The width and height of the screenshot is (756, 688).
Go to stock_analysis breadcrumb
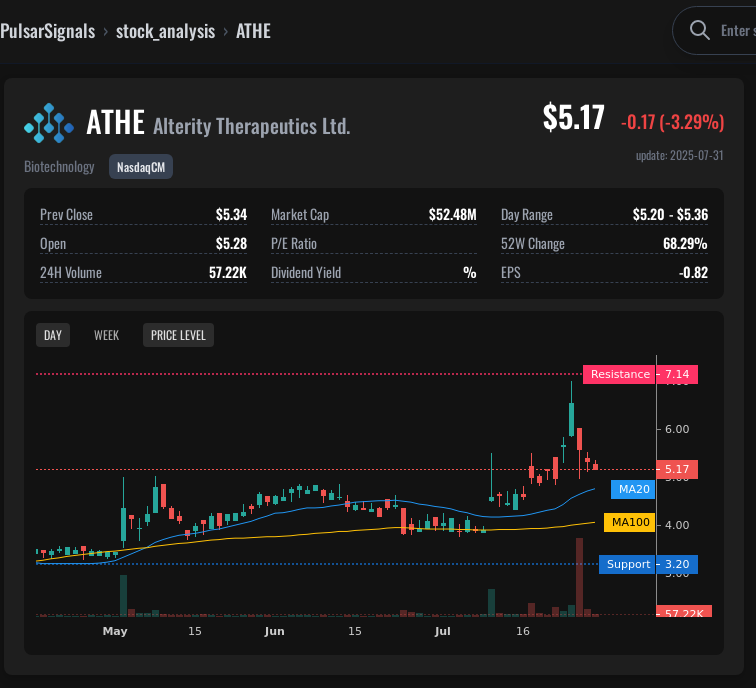pos(165,31)
